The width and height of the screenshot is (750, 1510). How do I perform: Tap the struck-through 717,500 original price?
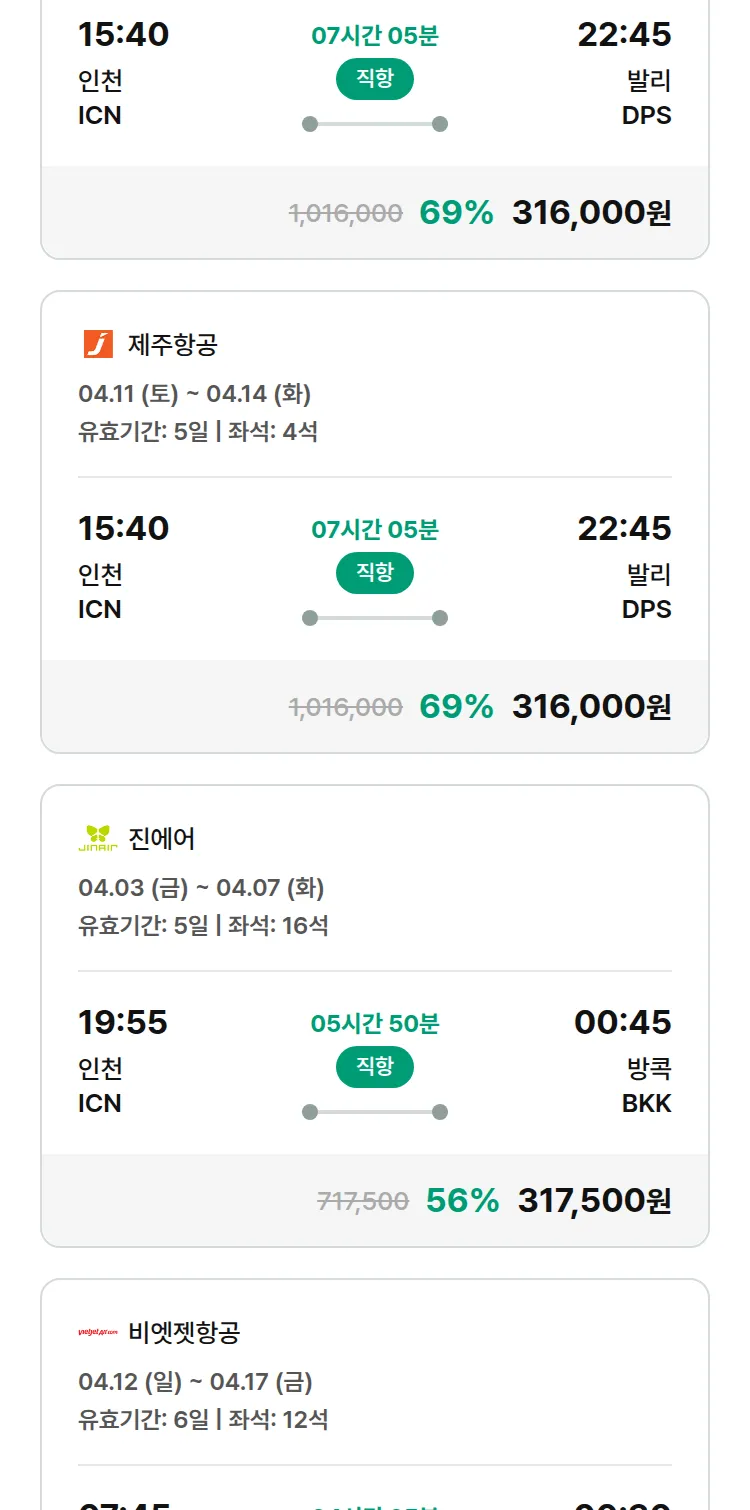362,1201
